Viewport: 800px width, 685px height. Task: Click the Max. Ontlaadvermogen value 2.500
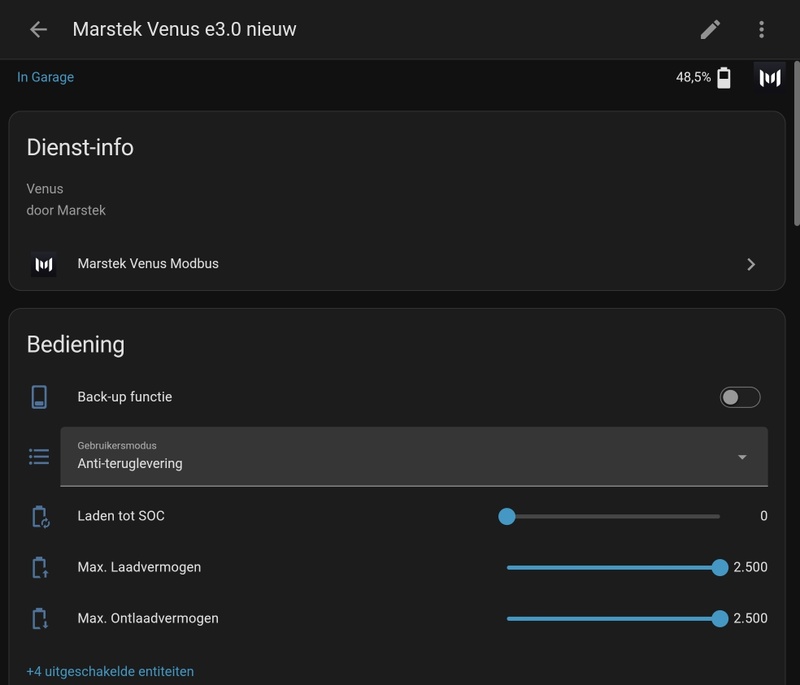(x=751, y=618)
